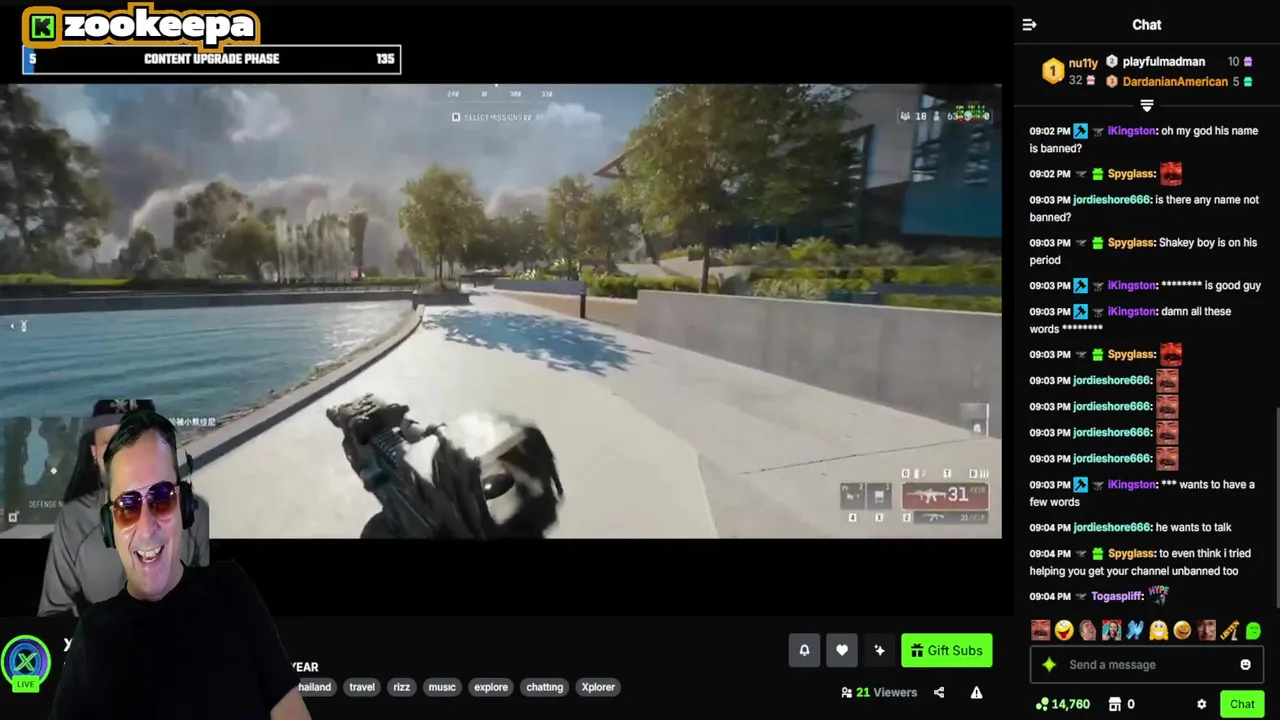Click the green Chat send button
The image size is (1280, 720).
pos(1242,705)
